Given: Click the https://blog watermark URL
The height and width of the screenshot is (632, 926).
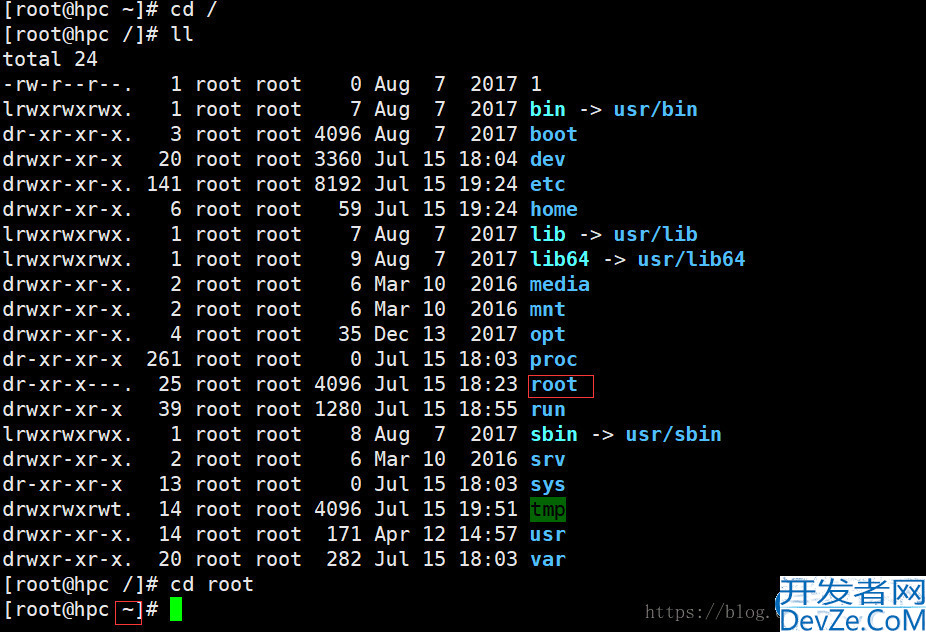Looking at the screenshot, I should pos(710,612).
